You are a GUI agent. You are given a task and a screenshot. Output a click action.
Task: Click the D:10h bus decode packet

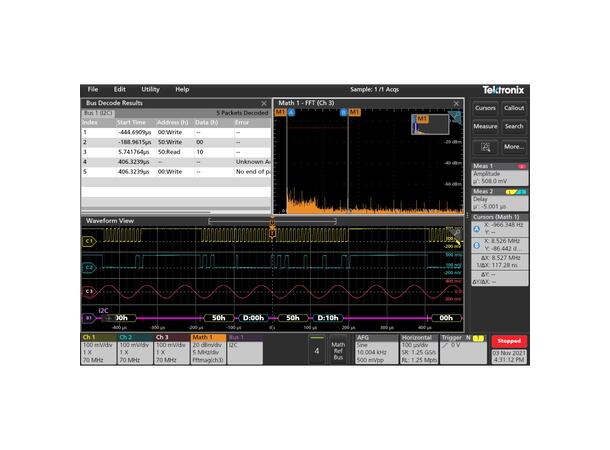[328, 318]
